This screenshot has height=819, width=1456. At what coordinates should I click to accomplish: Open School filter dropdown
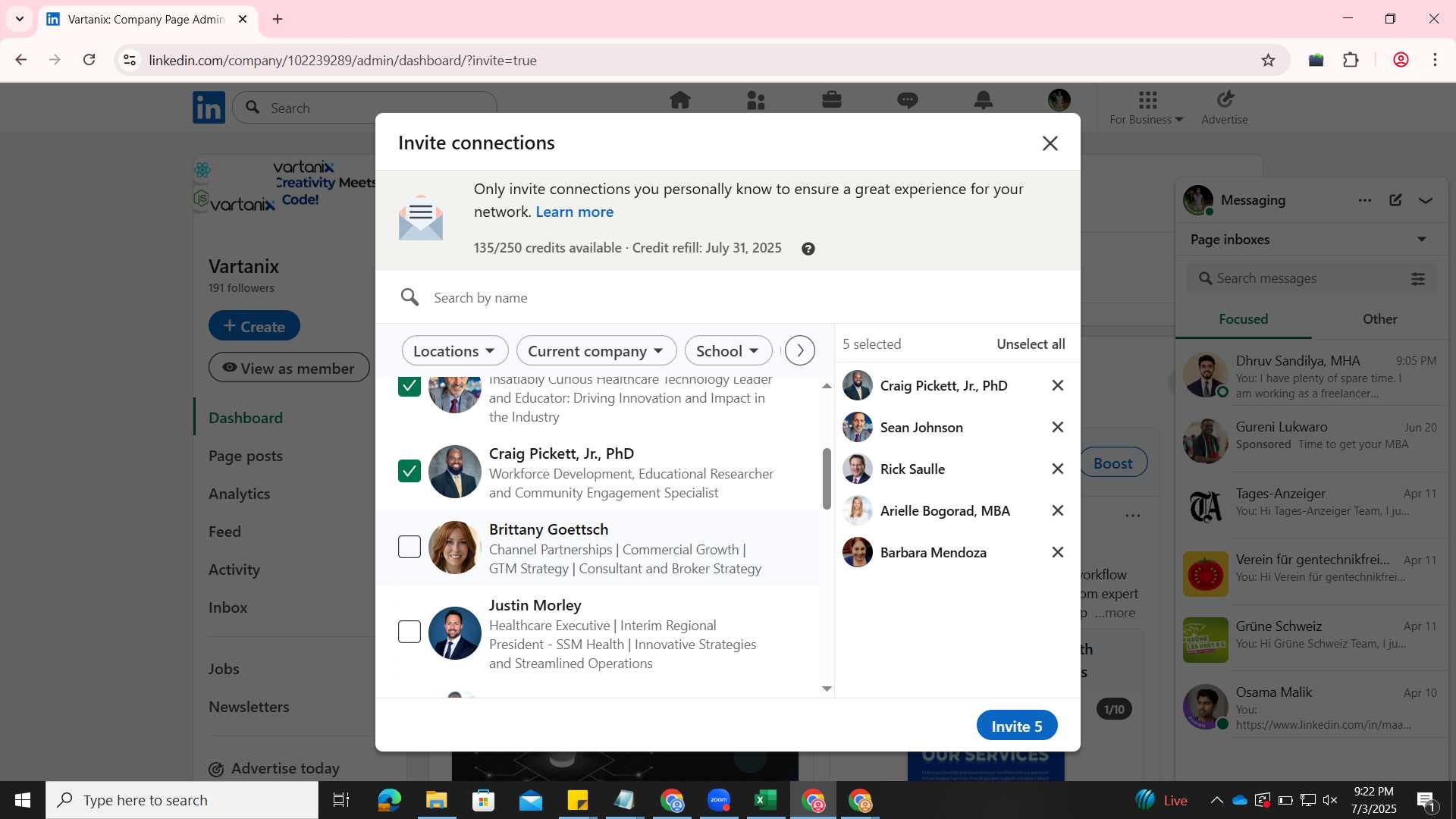point(728,350)
